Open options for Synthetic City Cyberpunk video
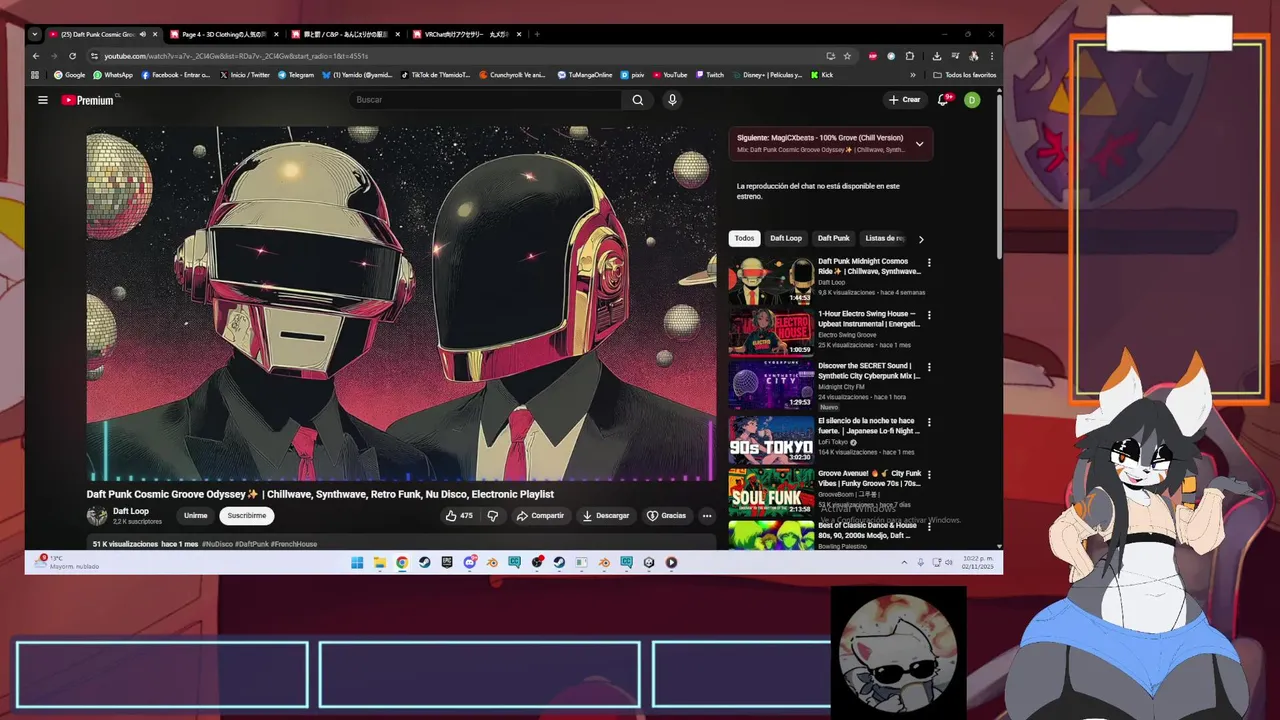 [x=929, y=367]
